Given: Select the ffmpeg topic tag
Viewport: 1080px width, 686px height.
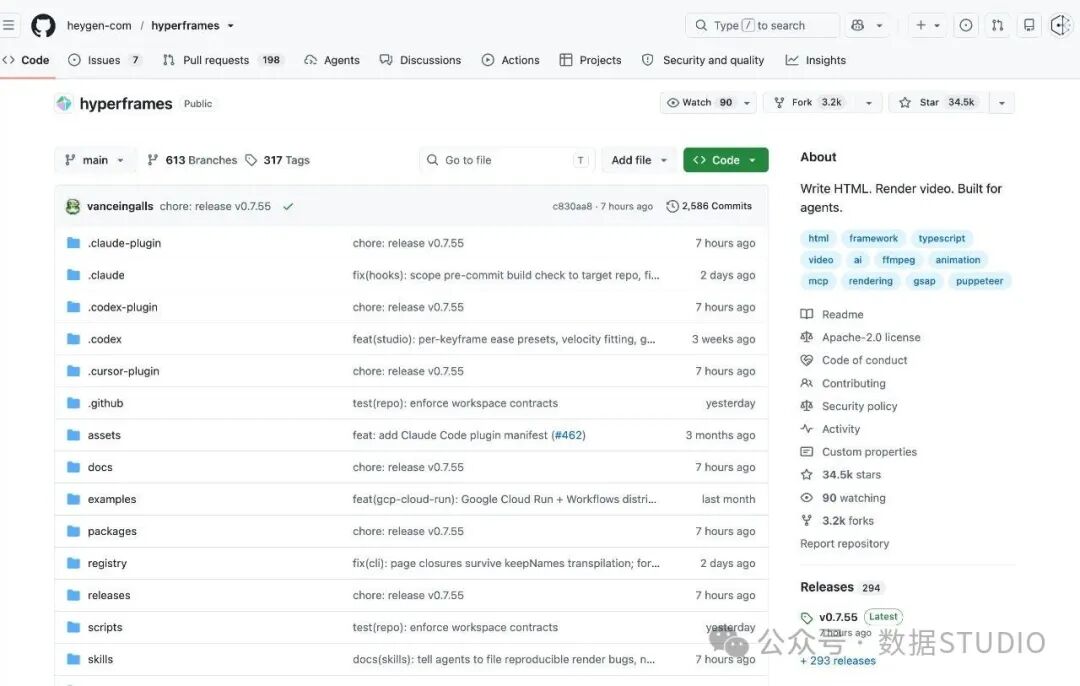Looking at the screenshot, I should pos(898,260).
